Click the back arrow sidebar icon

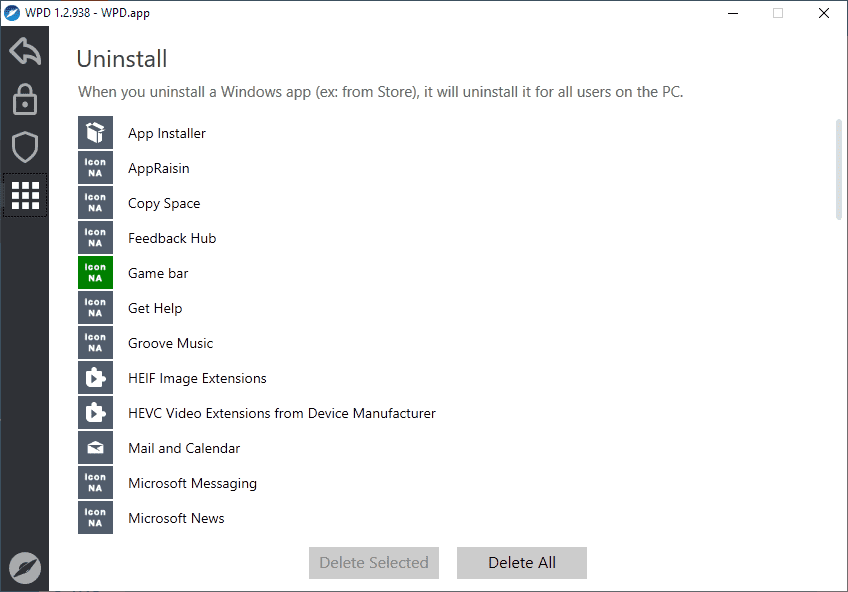coord(25,51)
